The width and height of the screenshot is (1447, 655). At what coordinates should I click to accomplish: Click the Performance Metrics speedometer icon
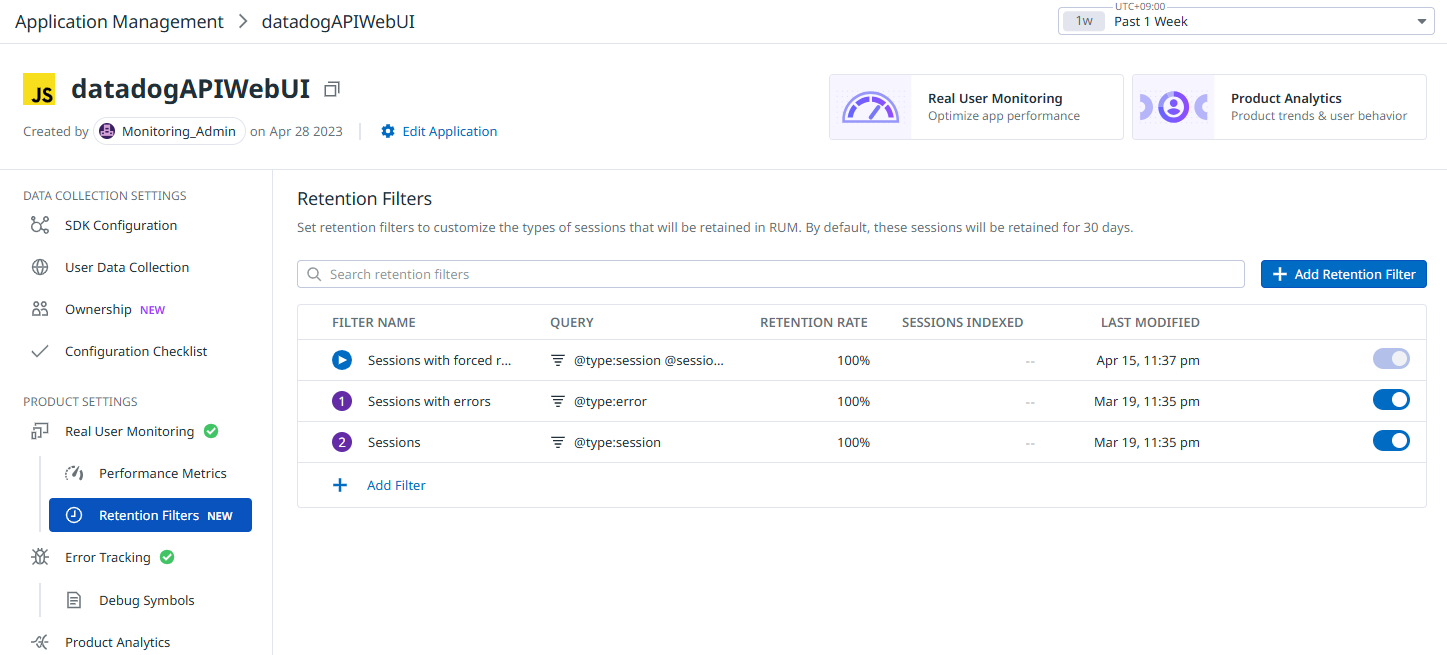tap(74, 473)
